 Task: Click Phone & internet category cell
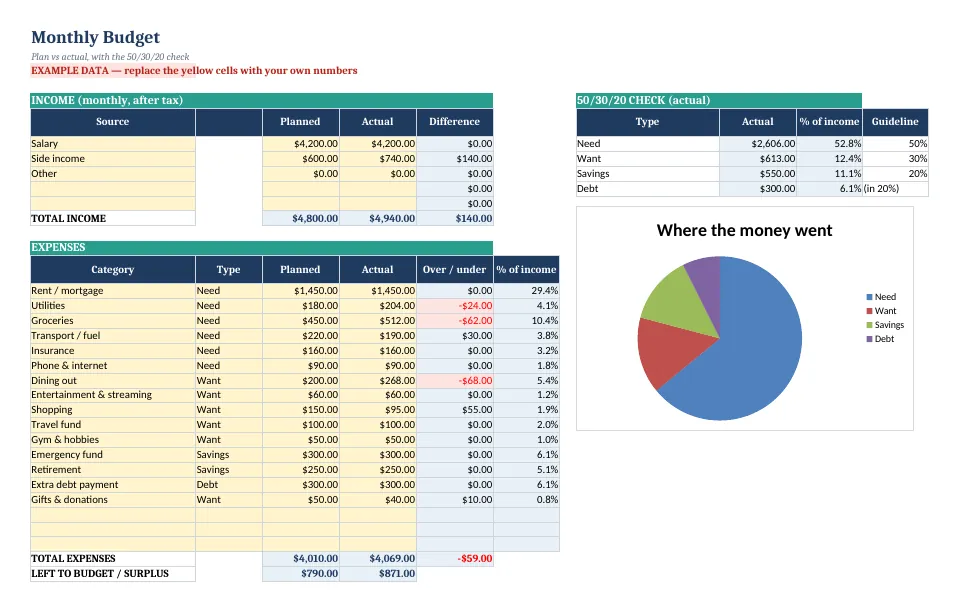tap(113, 366)
